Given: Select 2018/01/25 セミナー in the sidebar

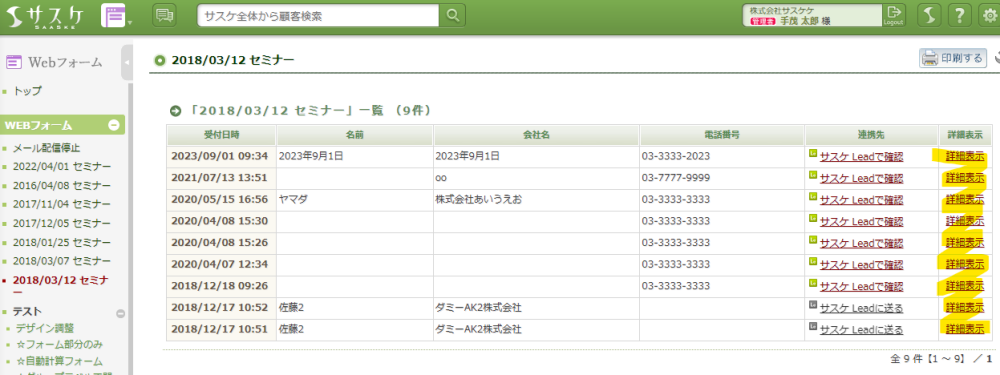Looking at the screenshot, I should [62, 243].
